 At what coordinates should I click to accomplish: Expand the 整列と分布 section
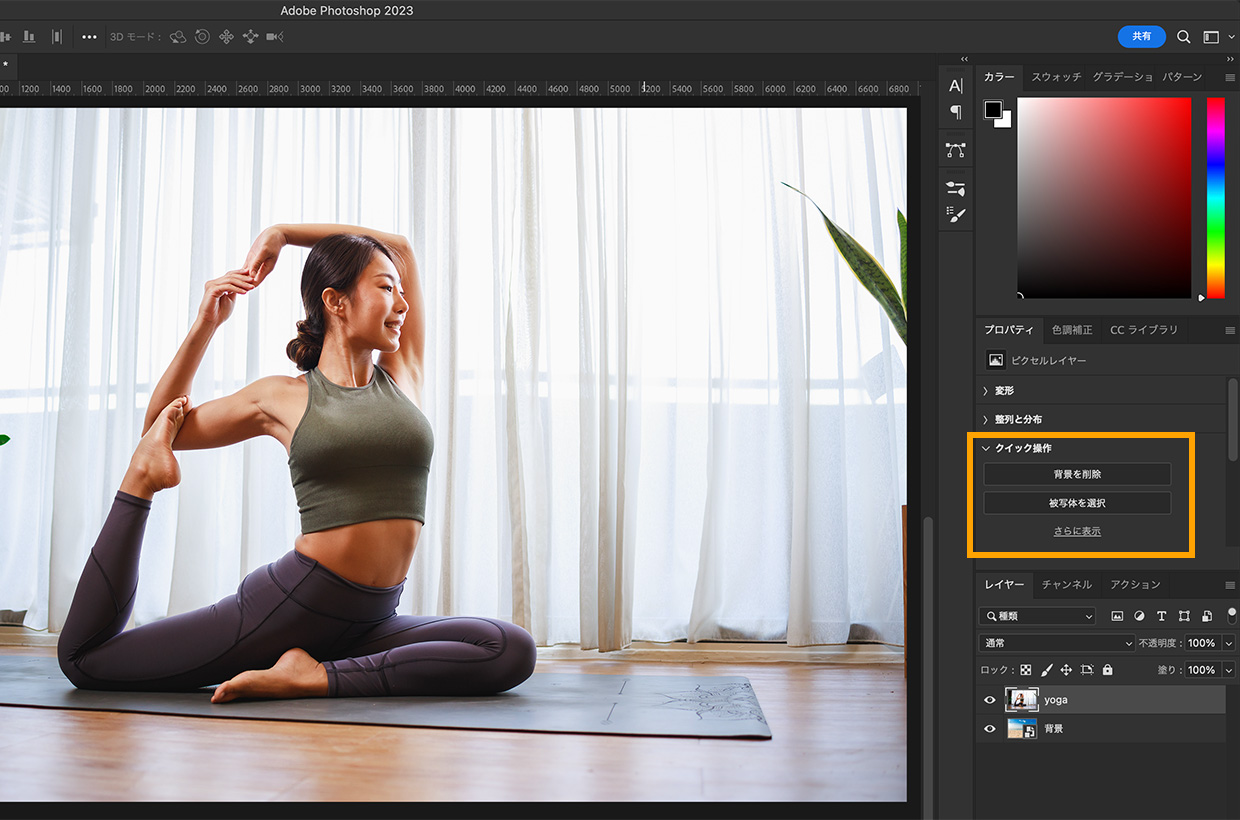click(986, 420)
